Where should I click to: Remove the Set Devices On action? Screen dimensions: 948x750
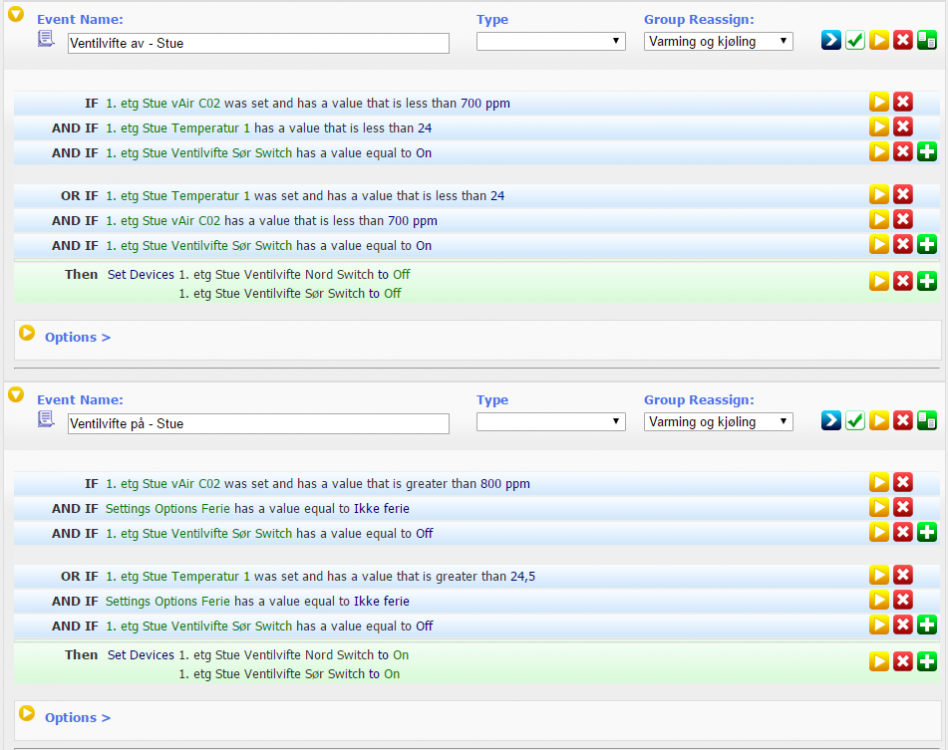click(903, 662)
